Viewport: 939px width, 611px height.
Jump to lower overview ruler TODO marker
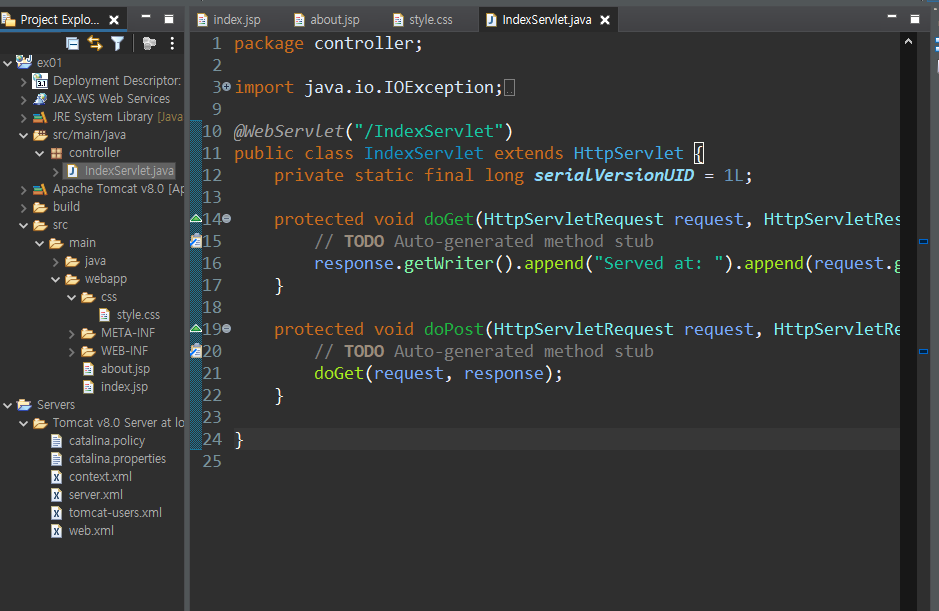point(924,352)
